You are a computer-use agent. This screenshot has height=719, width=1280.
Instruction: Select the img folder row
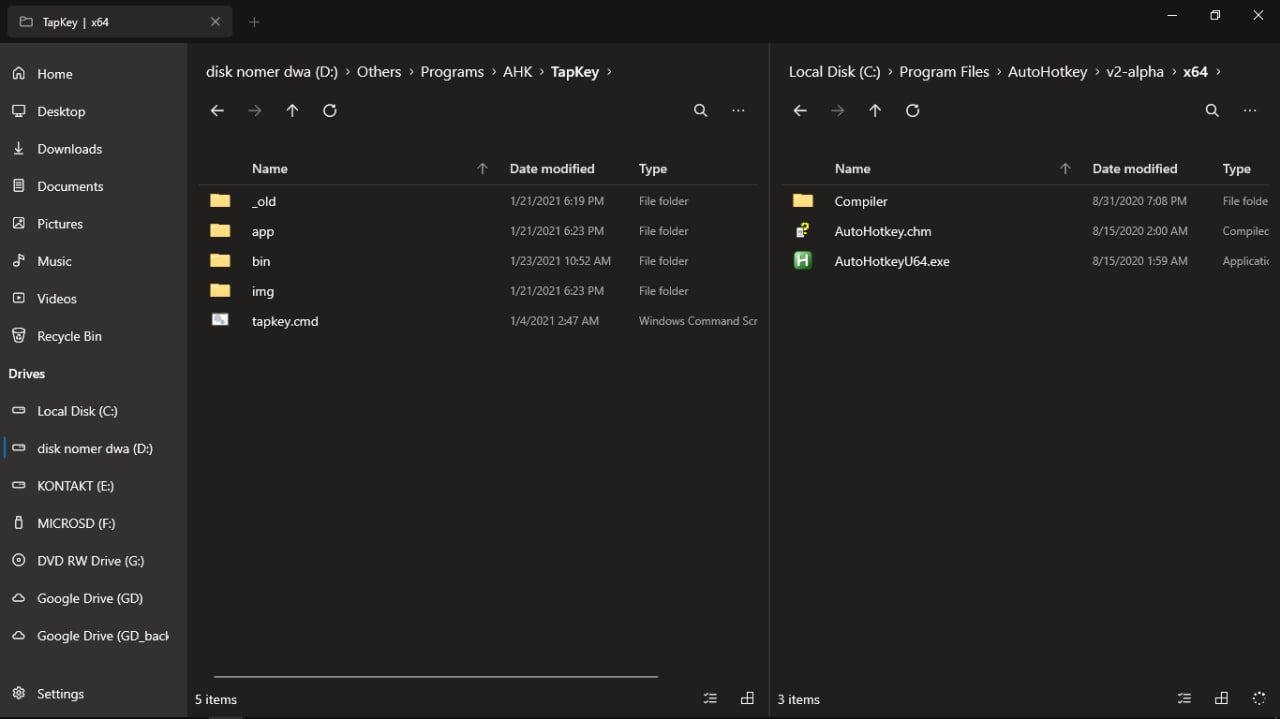[x=479, y=291]
